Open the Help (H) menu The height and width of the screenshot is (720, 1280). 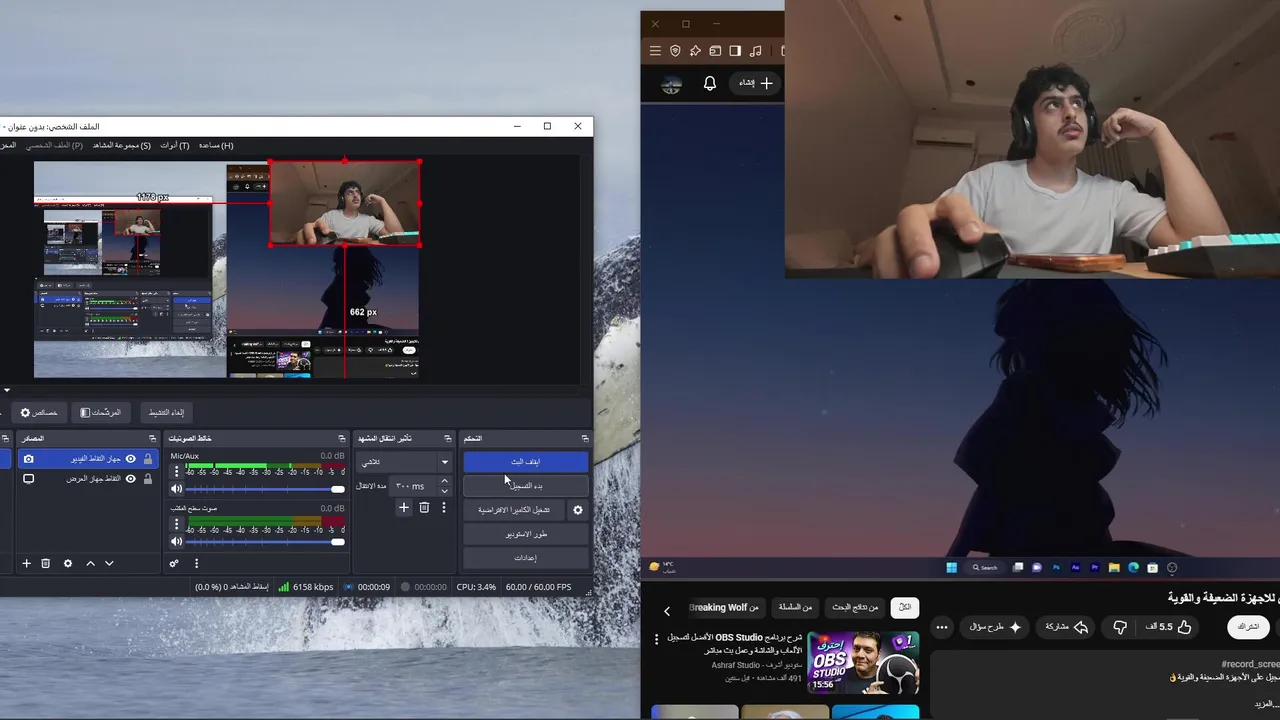216,145
